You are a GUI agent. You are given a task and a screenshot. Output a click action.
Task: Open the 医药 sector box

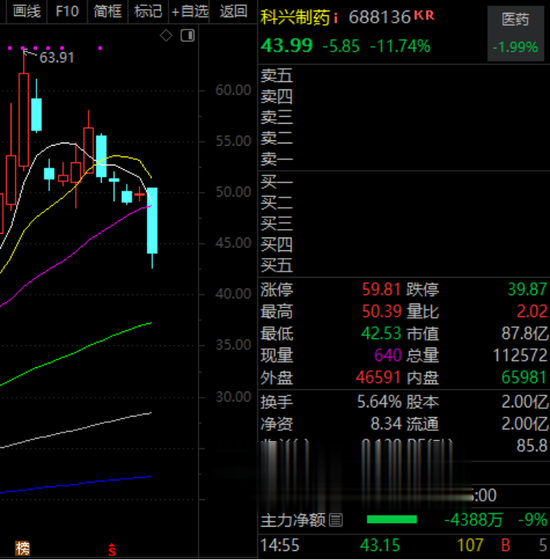(515, 33)
